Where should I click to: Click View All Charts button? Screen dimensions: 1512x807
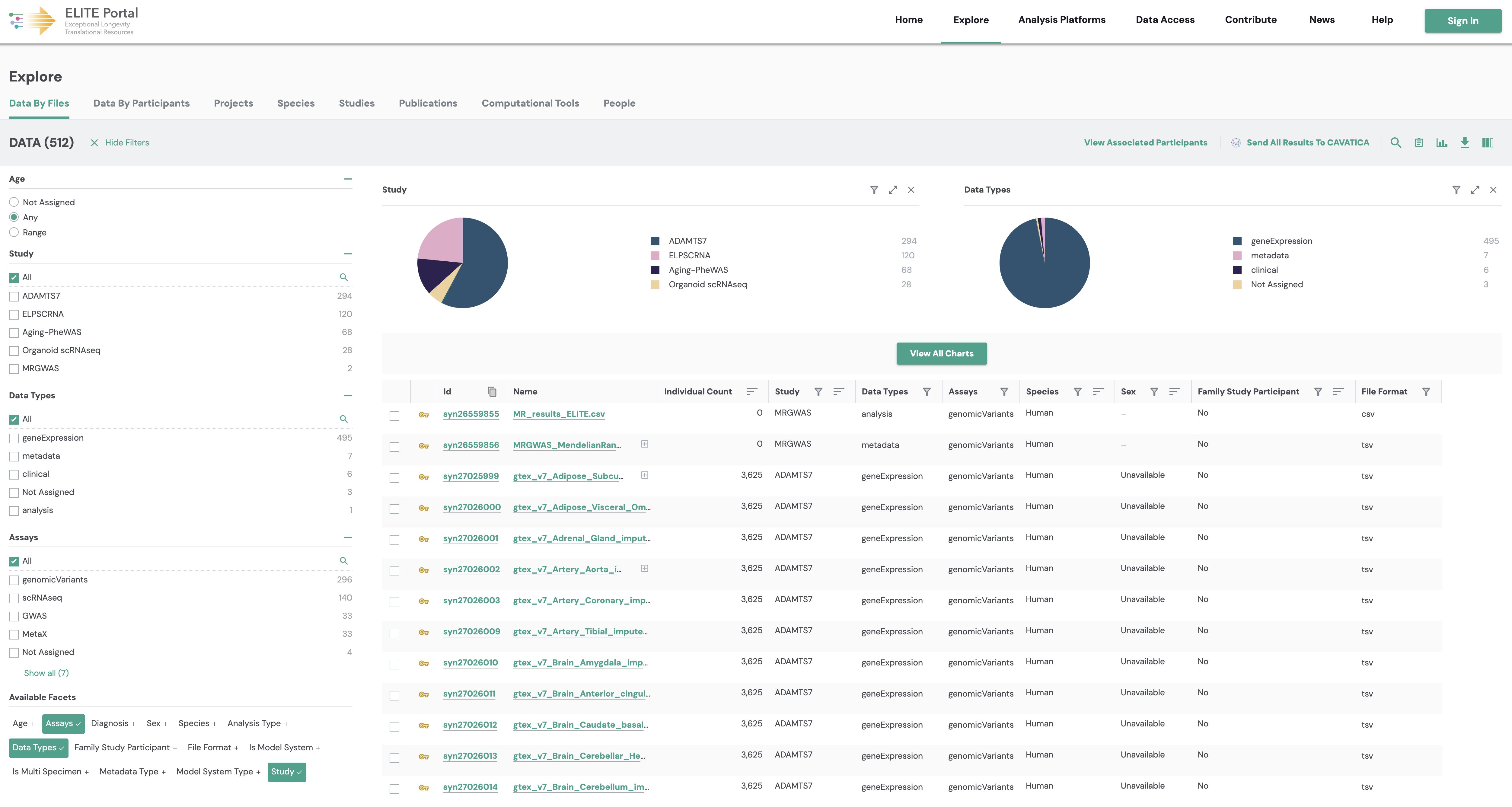point(942,353)
